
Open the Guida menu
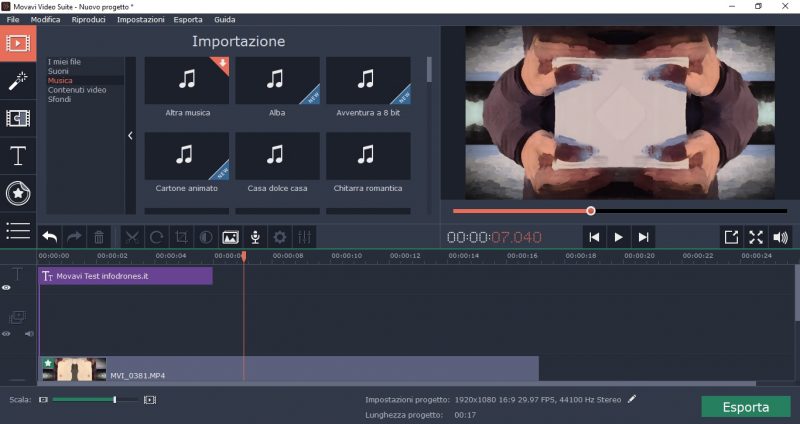coord(224,19)
